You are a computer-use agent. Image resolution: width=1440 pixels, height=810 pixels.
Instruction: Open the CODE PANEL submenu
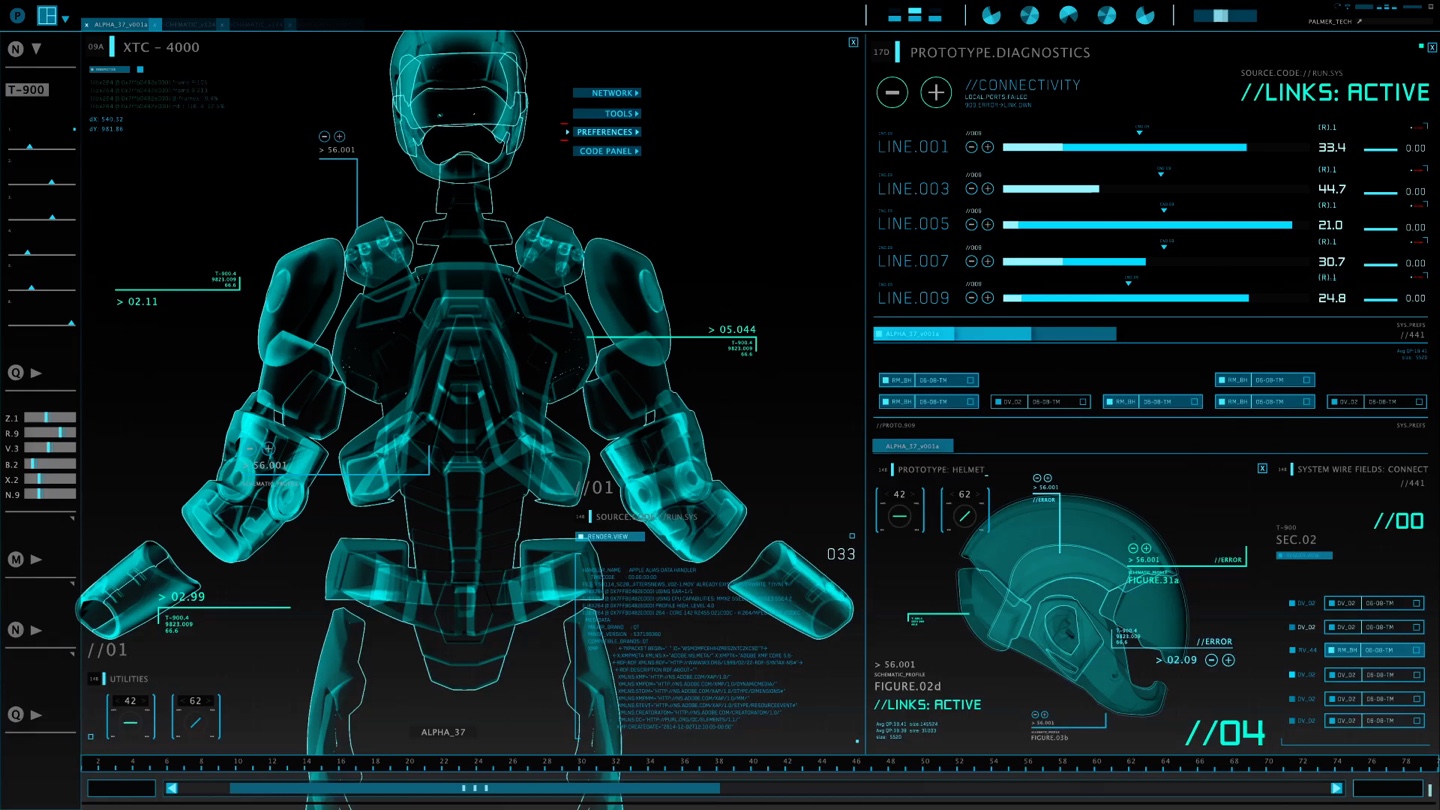coord(607,151)
